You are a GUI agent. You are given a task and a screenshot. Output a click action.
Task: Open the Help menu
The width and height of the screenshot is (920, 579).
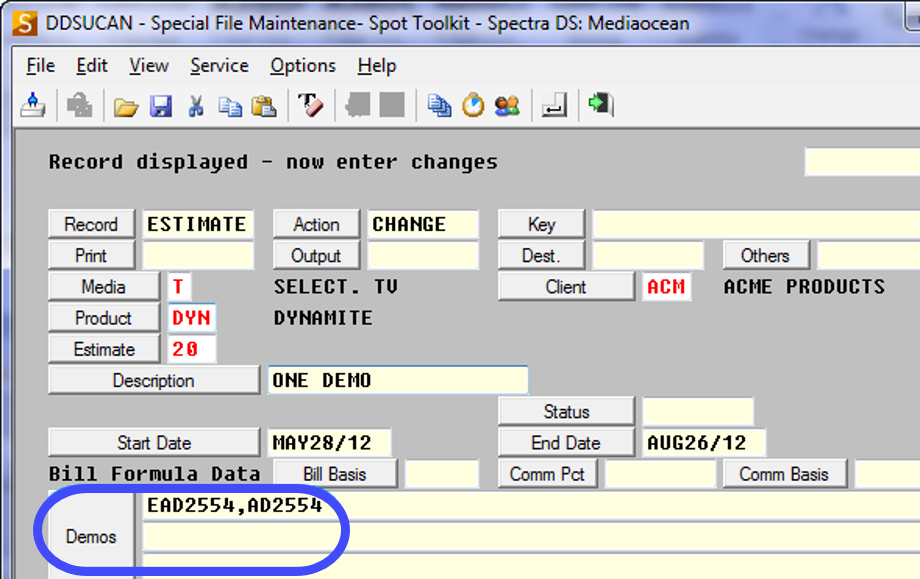point(377,66)
